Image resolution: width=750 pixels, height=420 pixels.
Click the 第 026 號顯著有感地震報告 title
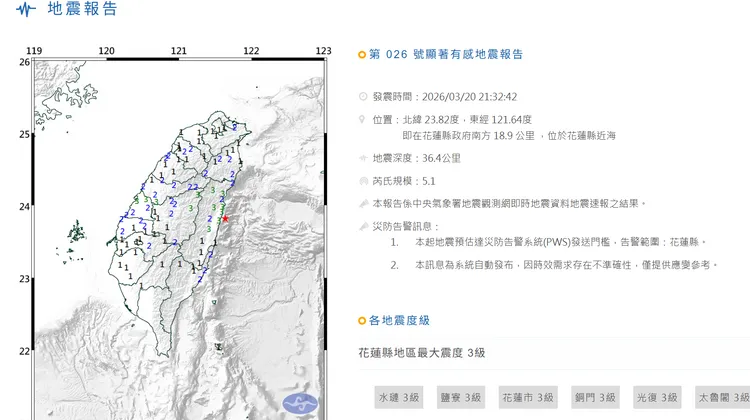click(x=446, y=55)
